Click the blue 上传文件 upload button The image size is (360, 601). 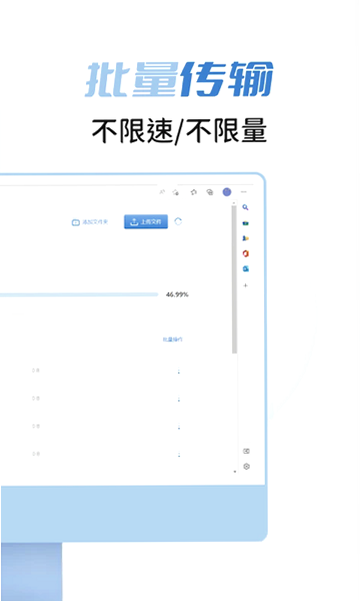point(146,222)
